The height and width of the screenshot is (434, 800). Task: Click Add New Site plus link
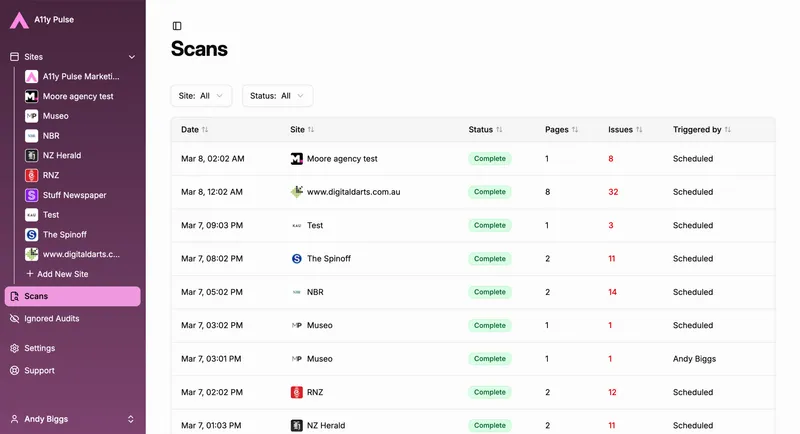click(x=57, y=274)
